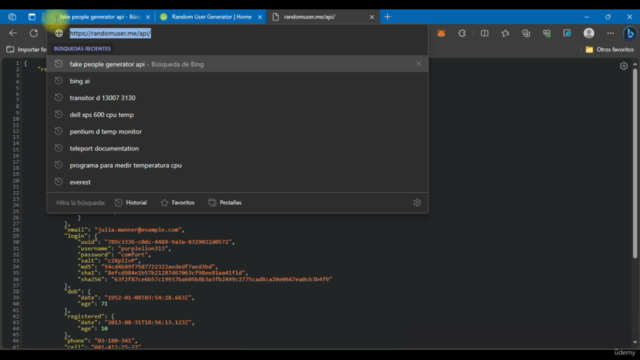Viewport: 640px width, 360px height.
Task: Close the randomuser.me/api/ tab
Action: coord(372,17)
